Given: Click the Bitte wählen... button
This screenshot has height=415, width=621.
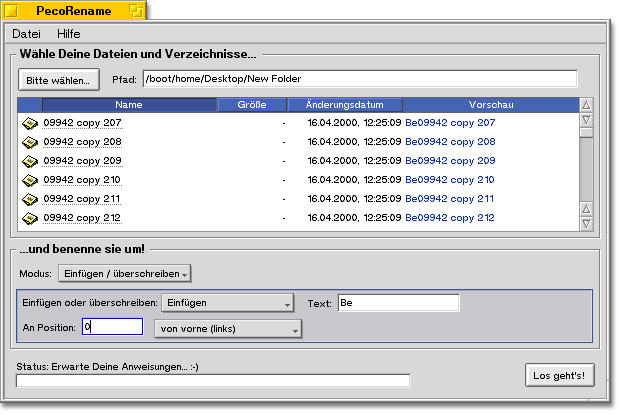Looking at the screenshot, I should click(x=59, y=80).
